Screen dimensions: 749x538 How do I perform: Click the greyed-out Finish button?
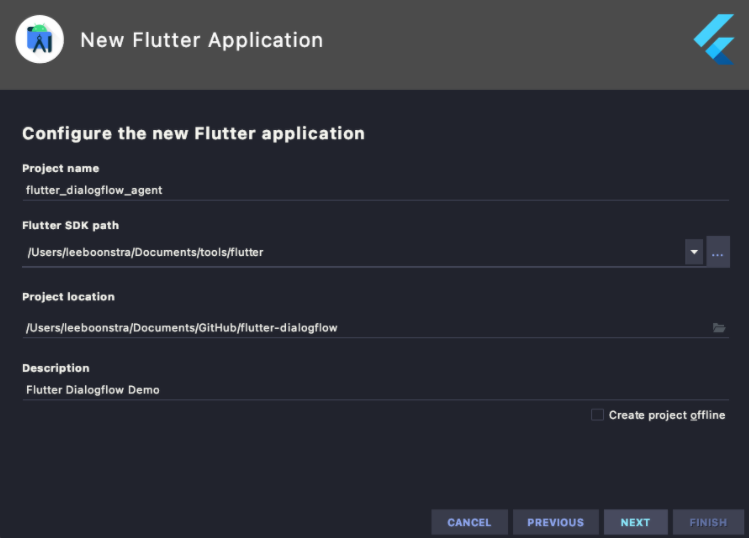click(x=708, y=522)
